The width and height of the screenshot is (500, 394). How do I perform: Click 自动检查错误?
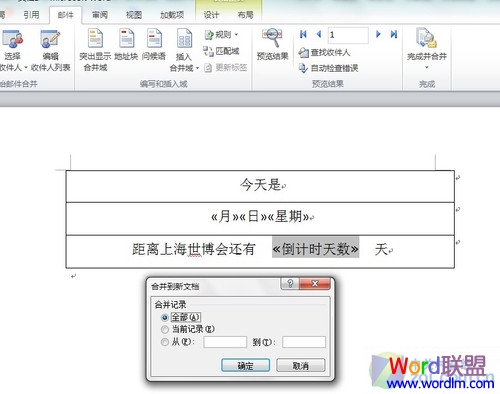coord(328,68)
